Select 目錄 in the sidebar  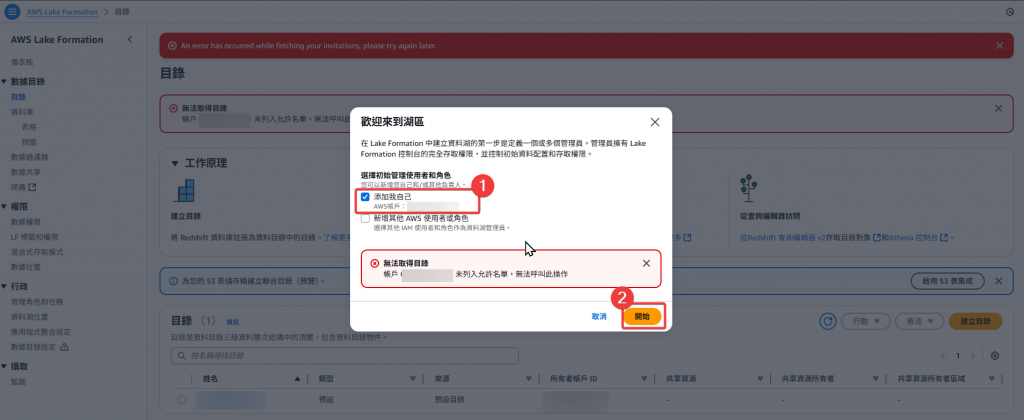point(18,97)
